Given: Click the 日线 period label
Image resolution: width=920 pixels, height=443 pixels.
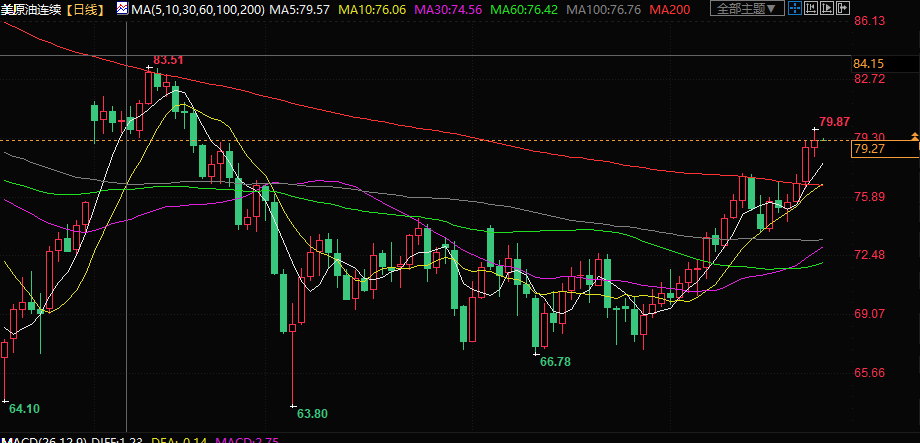Looking at the screenshot, I should [x=85, y=9].
